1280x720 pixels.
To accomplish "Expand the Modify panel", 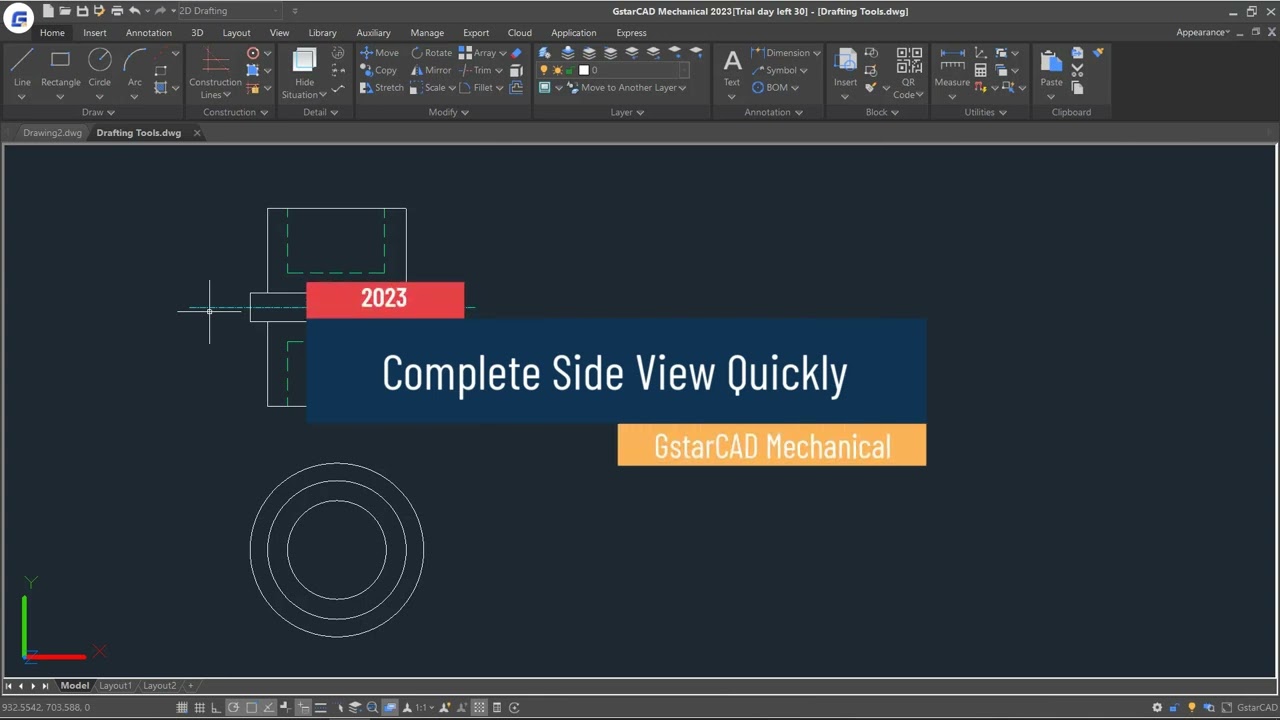I will tap(448, 112).
